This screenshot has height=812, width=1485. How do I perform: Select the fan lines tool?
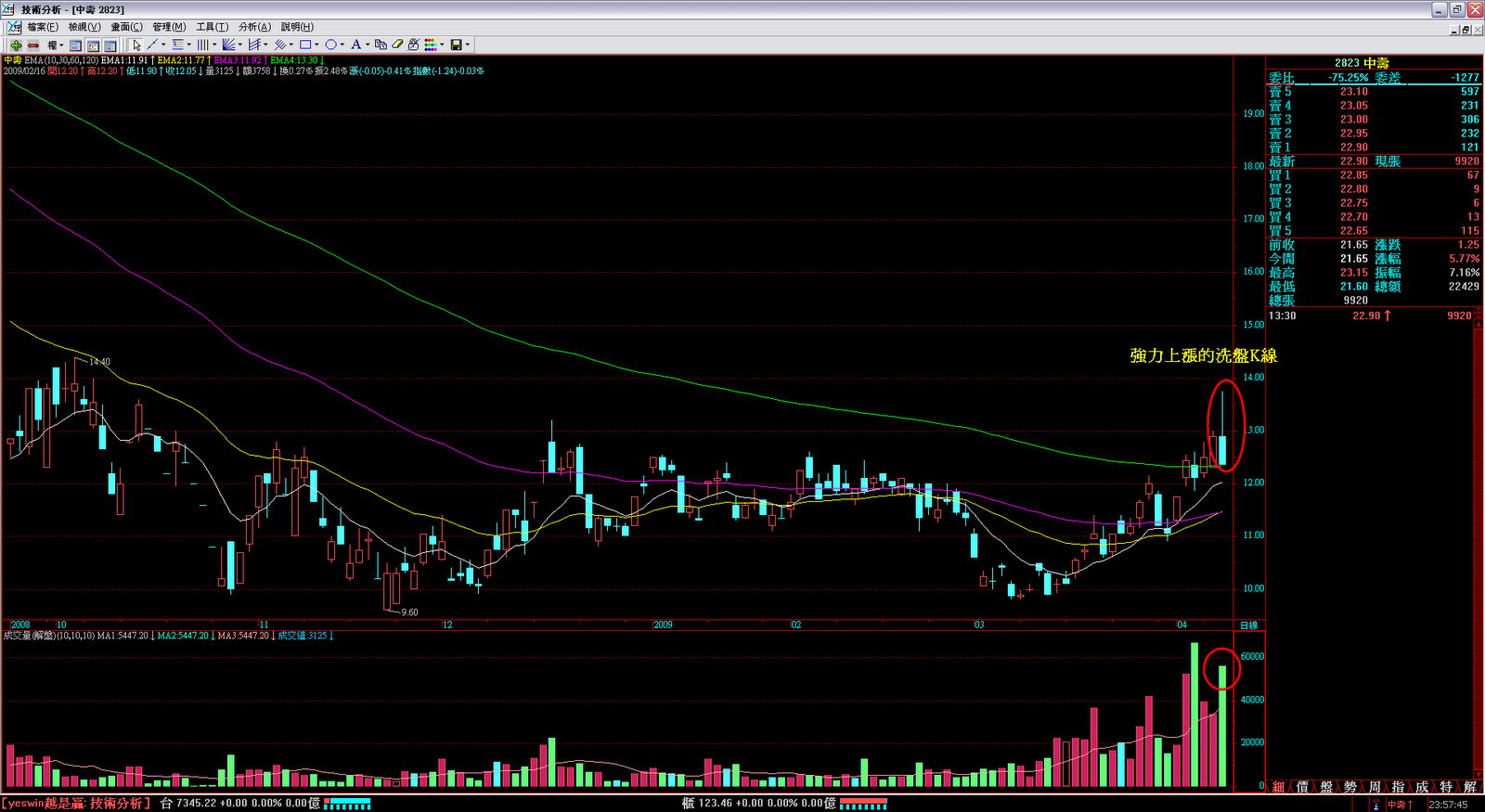228,45
